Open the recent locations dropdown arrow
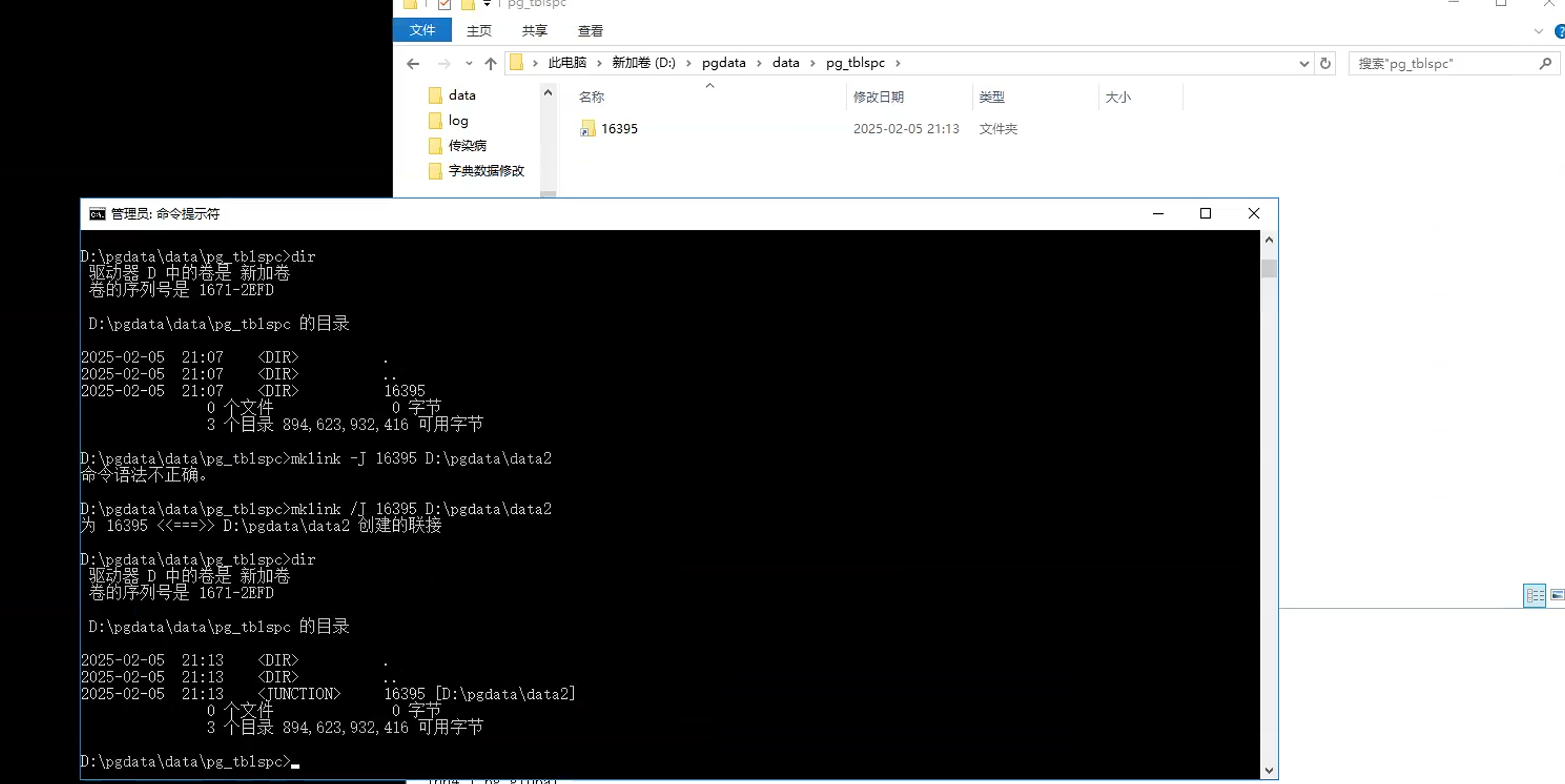Image resolution: width=1565 pixels, height=784 pixels. (x=468, y=63)
